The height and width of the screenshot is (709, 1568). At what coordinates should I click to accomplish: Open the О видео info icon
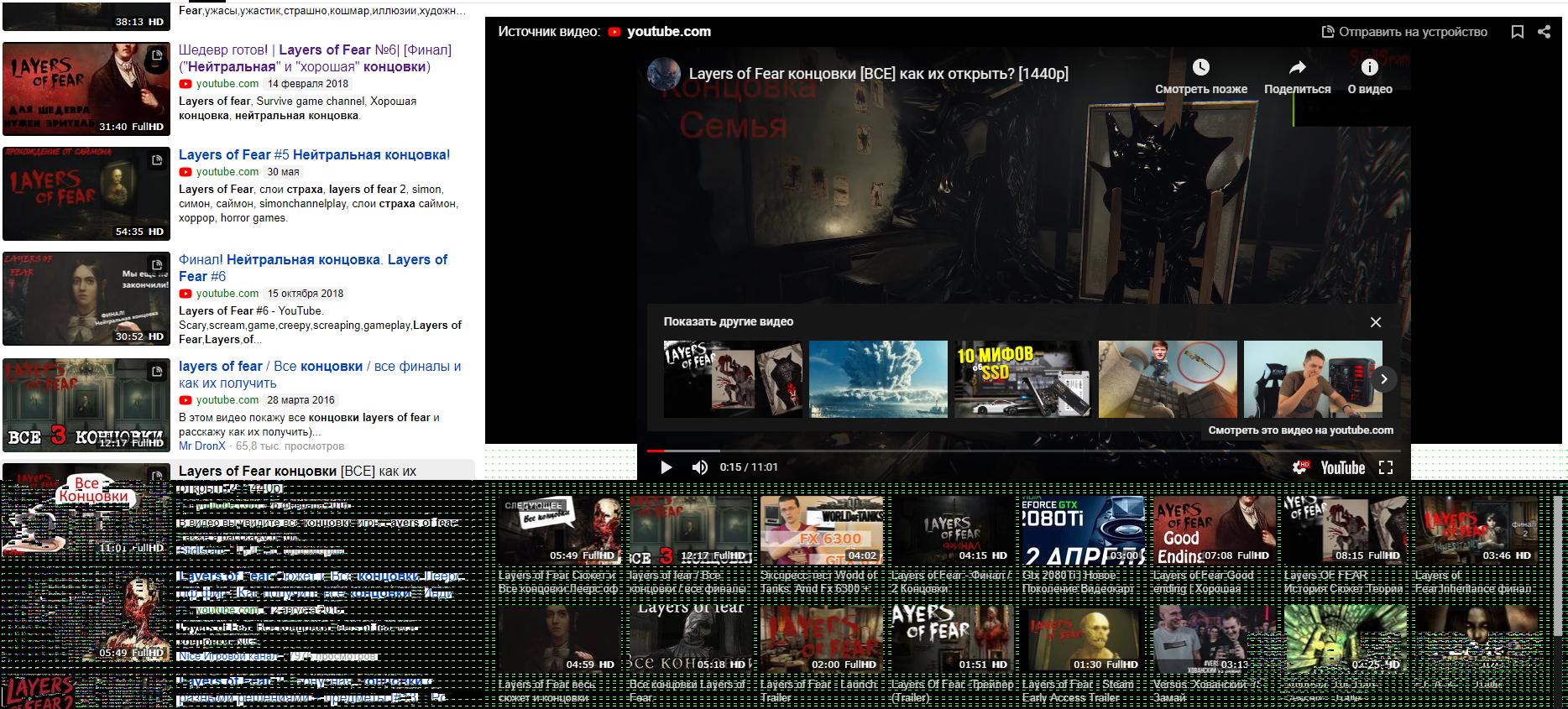click(x=1370, y=67)
